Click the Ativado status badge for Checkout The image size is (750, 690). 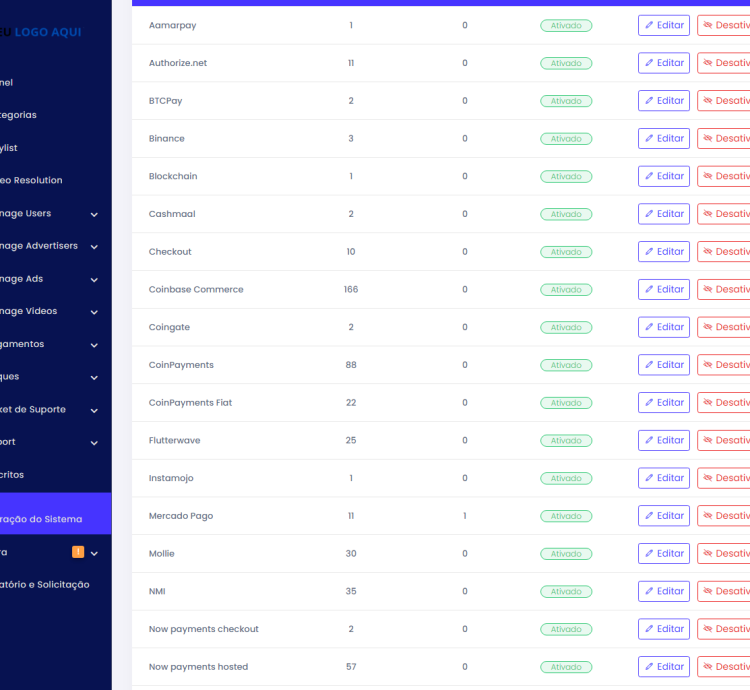[x=565, y=252]
